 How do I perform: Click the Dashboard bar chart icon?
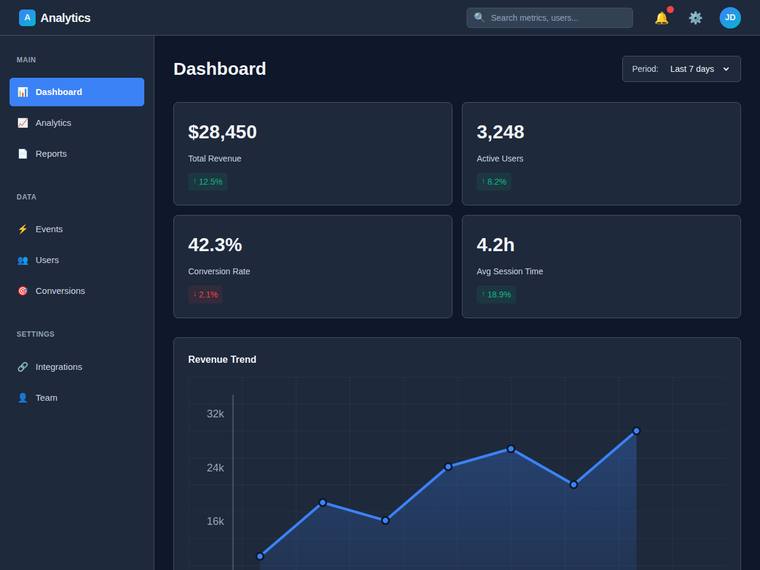[23, 92]
